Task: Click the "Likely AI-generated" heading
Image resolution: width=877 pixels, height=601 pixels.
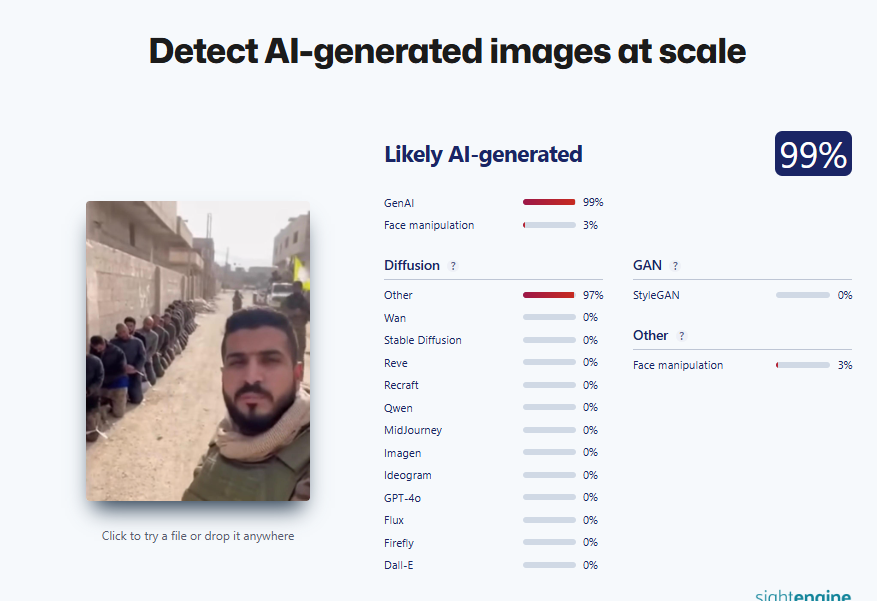Action: coord(483,154)
